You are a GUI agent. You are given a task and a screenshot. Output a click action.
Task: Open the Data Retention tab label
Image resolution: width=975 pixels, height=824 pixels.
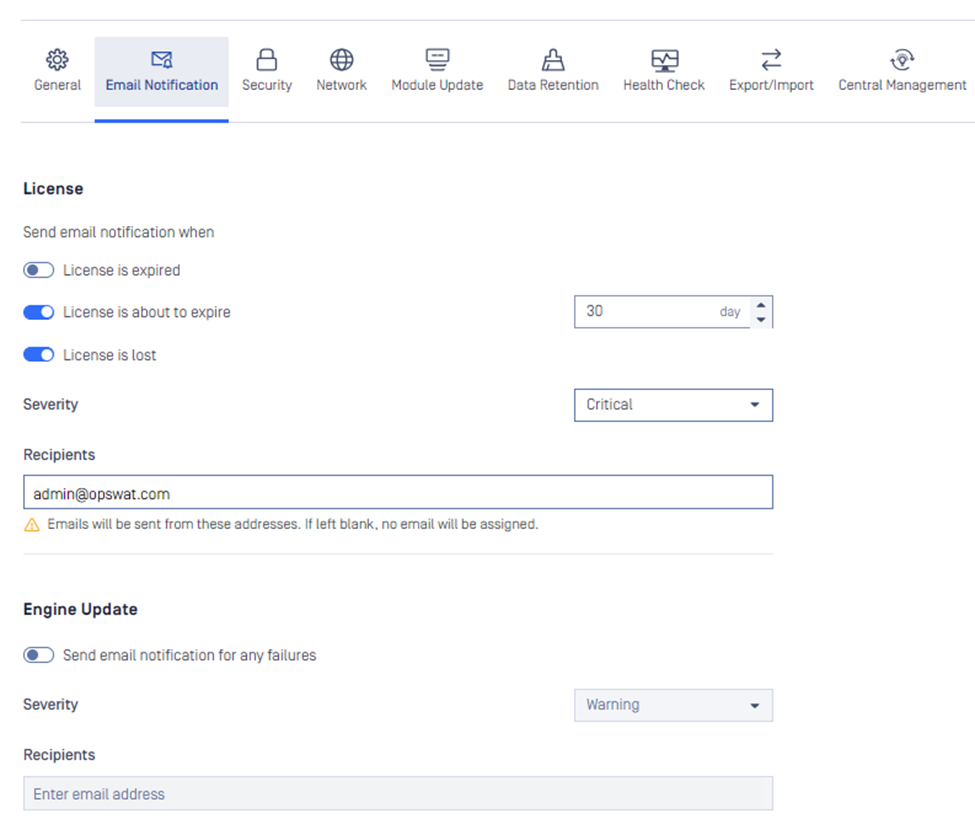553,86
